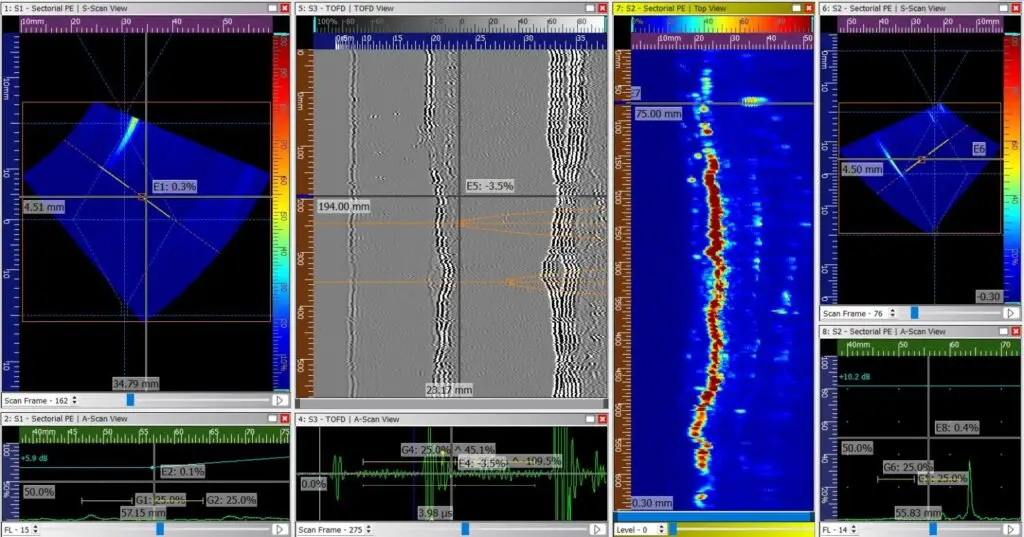
Task: Click the S1 S-Scan scan frame slider handle
Action: [x=129, y=400]
